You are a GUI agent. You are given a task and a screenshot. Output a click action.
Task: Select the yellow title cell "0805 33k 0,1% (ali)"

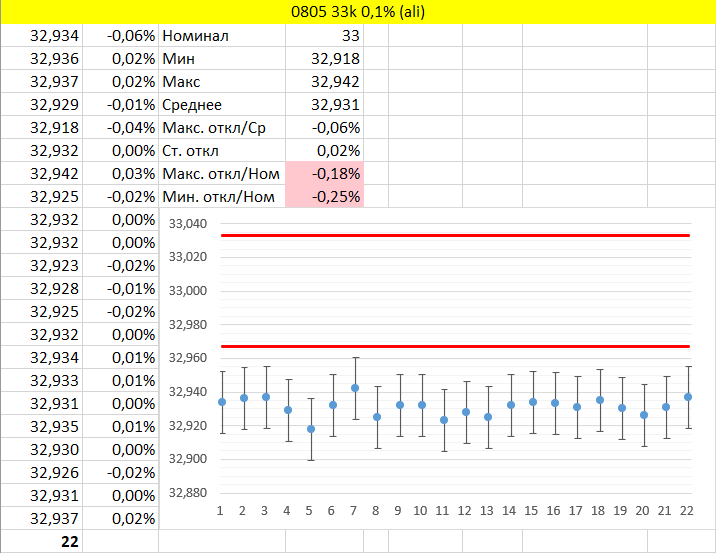pos(358,12)
